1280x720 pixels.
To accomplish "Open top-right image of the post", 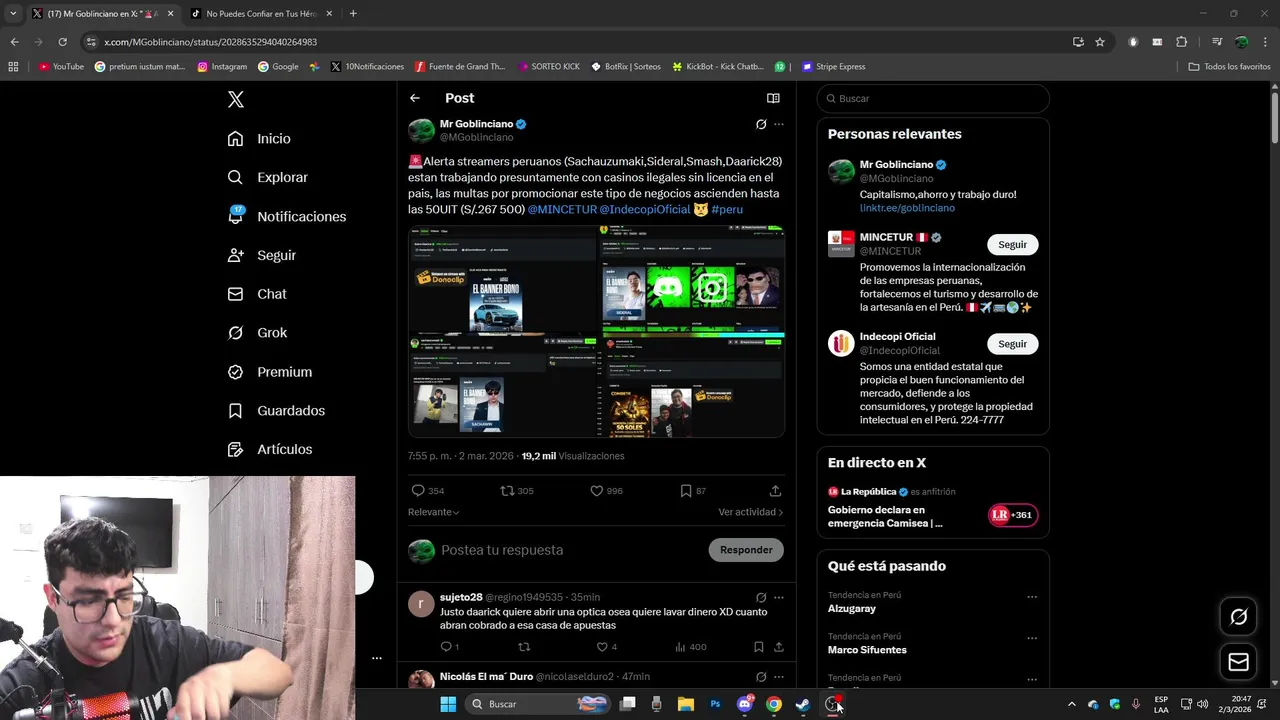I will [692, 278].
